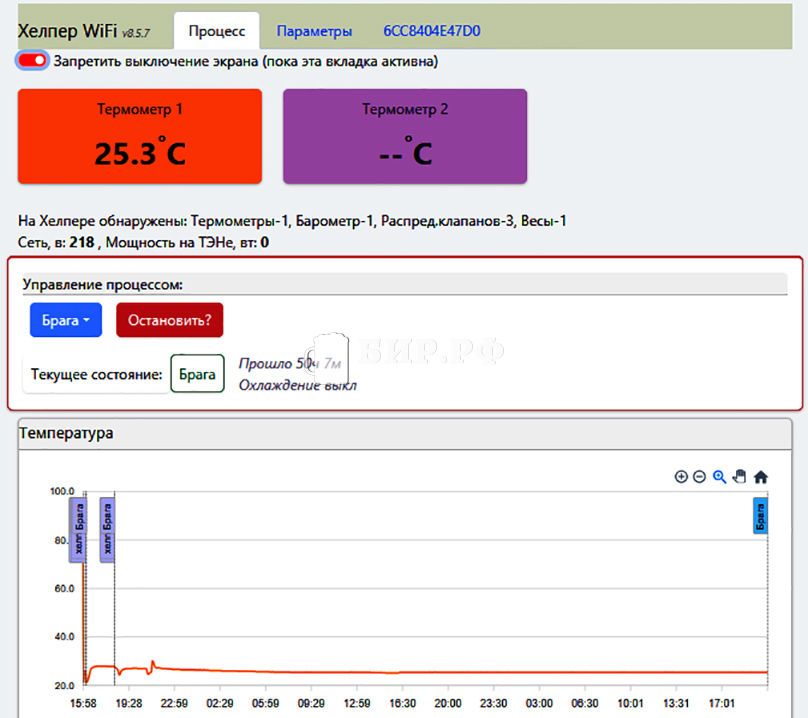Screen dimensions: 808x718
Task: Toggle the screen-off prevention switch
Action: (x=33, y=61)
